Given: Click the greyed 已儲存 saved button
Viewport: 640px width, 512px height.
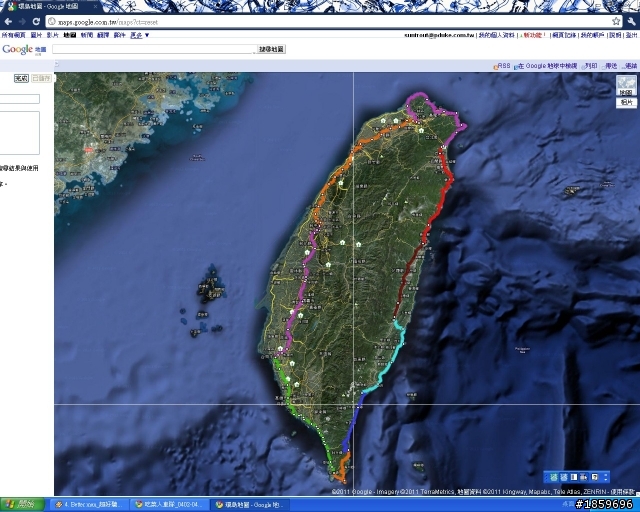Looking at the screenshot, I should click(41, 78).
